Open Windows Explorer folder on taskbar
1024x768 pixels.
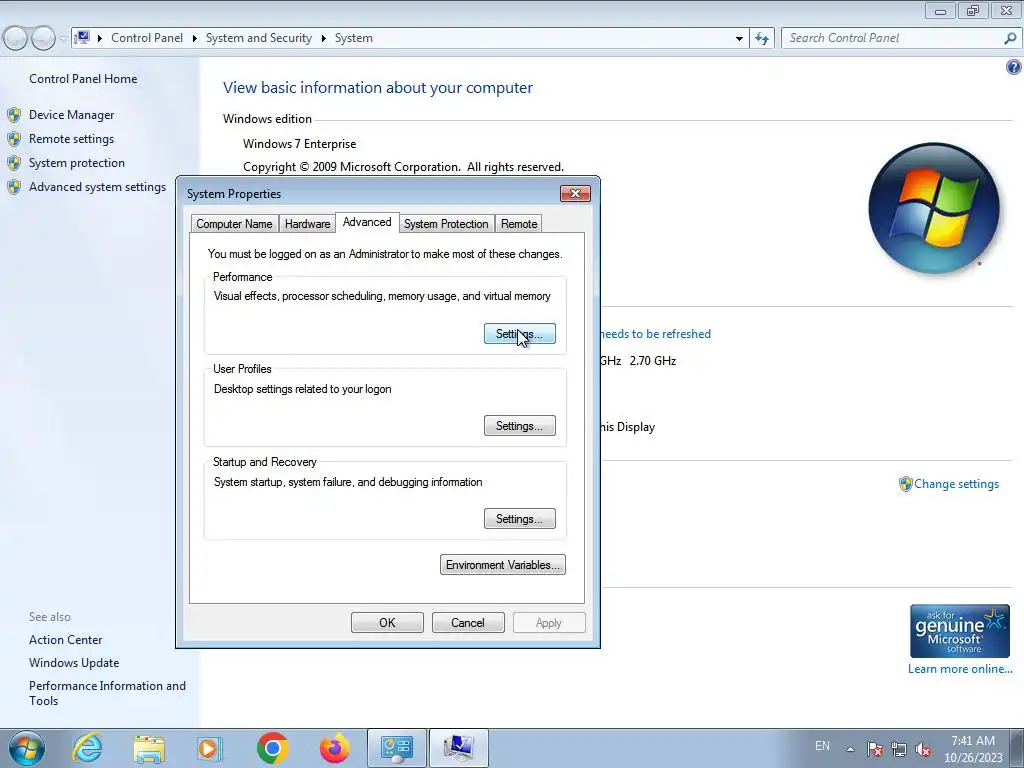click(x=149, y=748)
